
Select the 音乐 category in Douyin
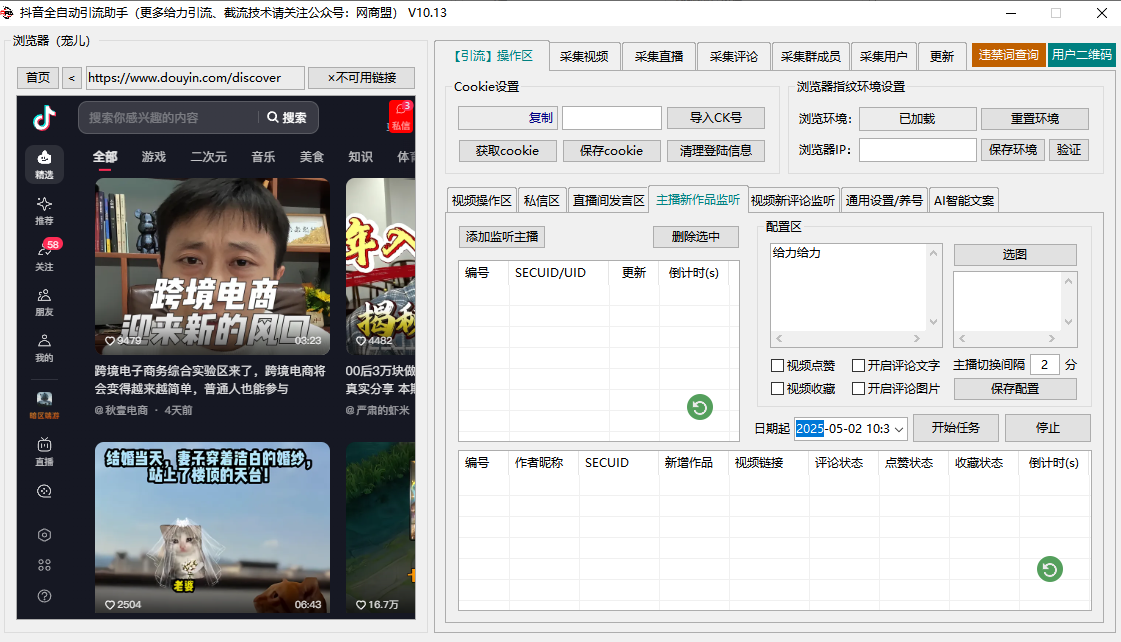click(263, 157)
